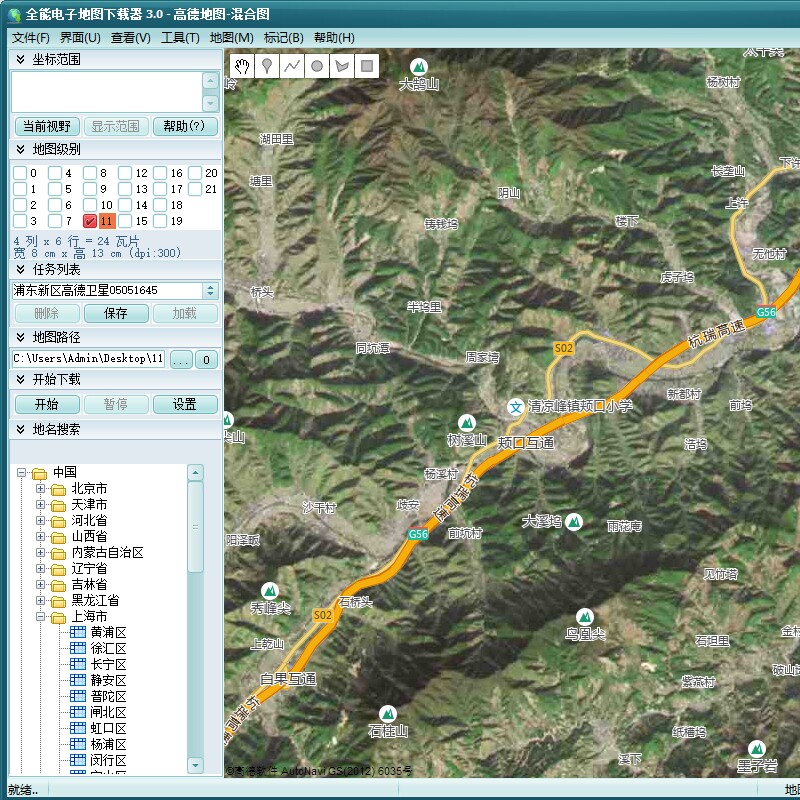Click the 开始 download button
Screen dimensions: 800x800
[x=47, y=404]
